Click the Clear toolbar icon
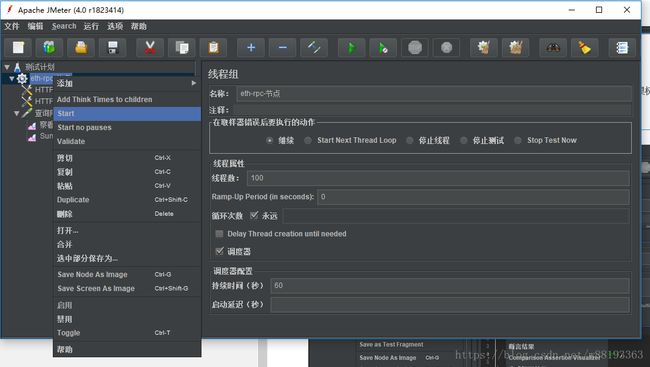The height and width of the screenshot is (367, 650). click(484, 48)
